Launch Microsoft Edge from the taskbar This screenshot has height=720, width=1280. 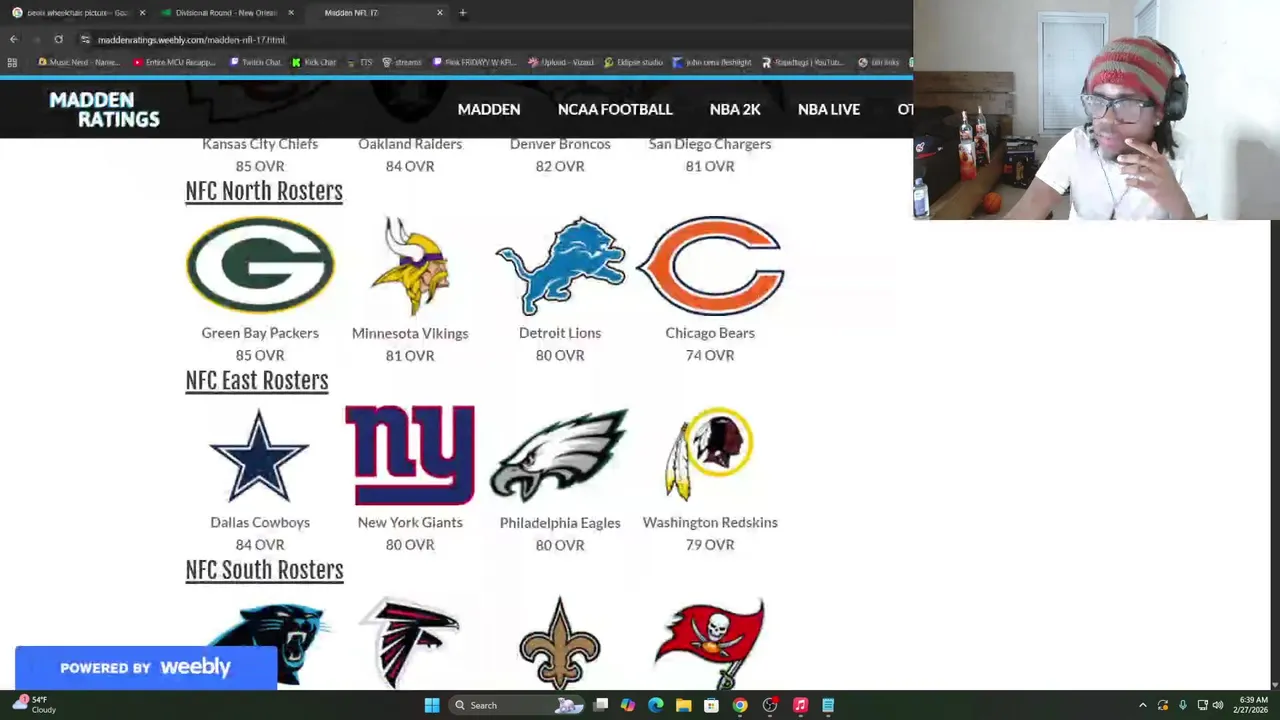point(655,705)
